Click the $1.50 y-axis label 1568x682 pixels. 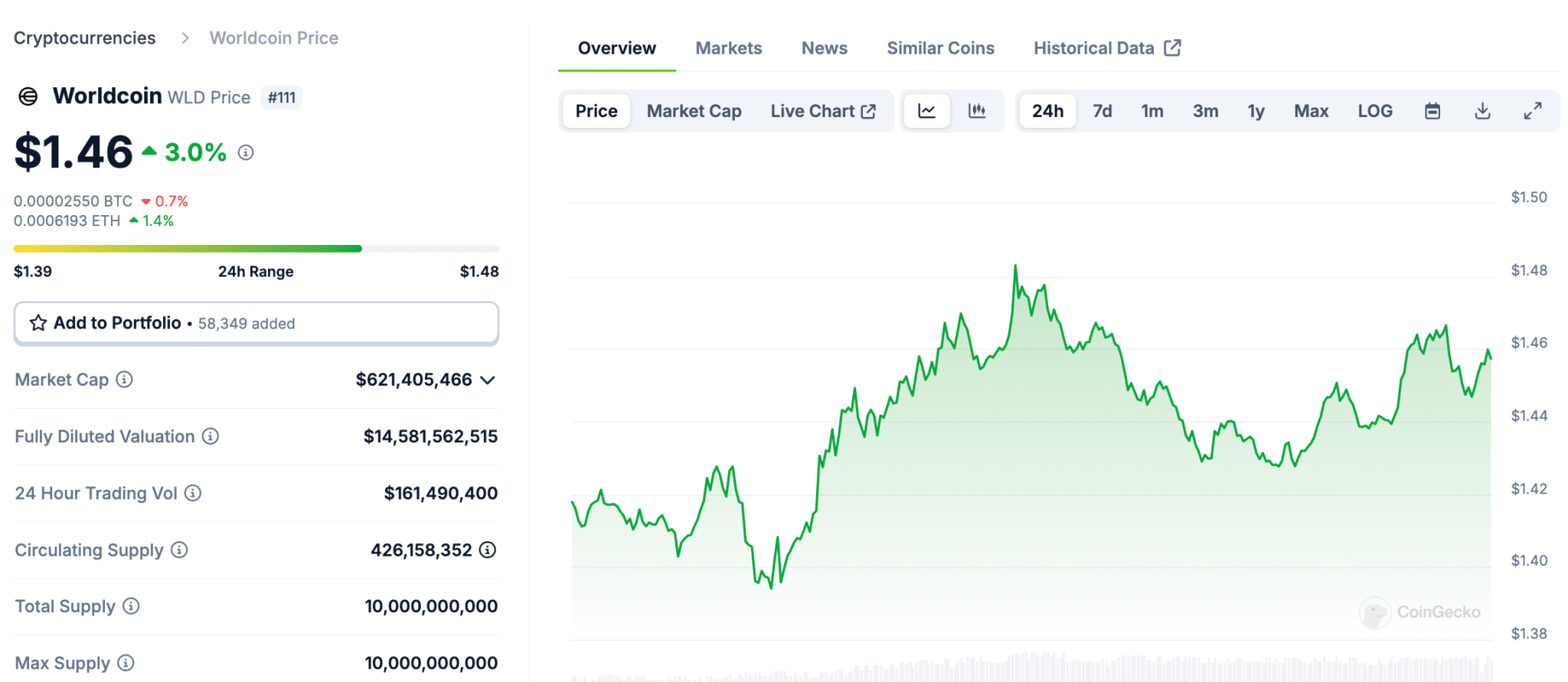point(1529,197)
